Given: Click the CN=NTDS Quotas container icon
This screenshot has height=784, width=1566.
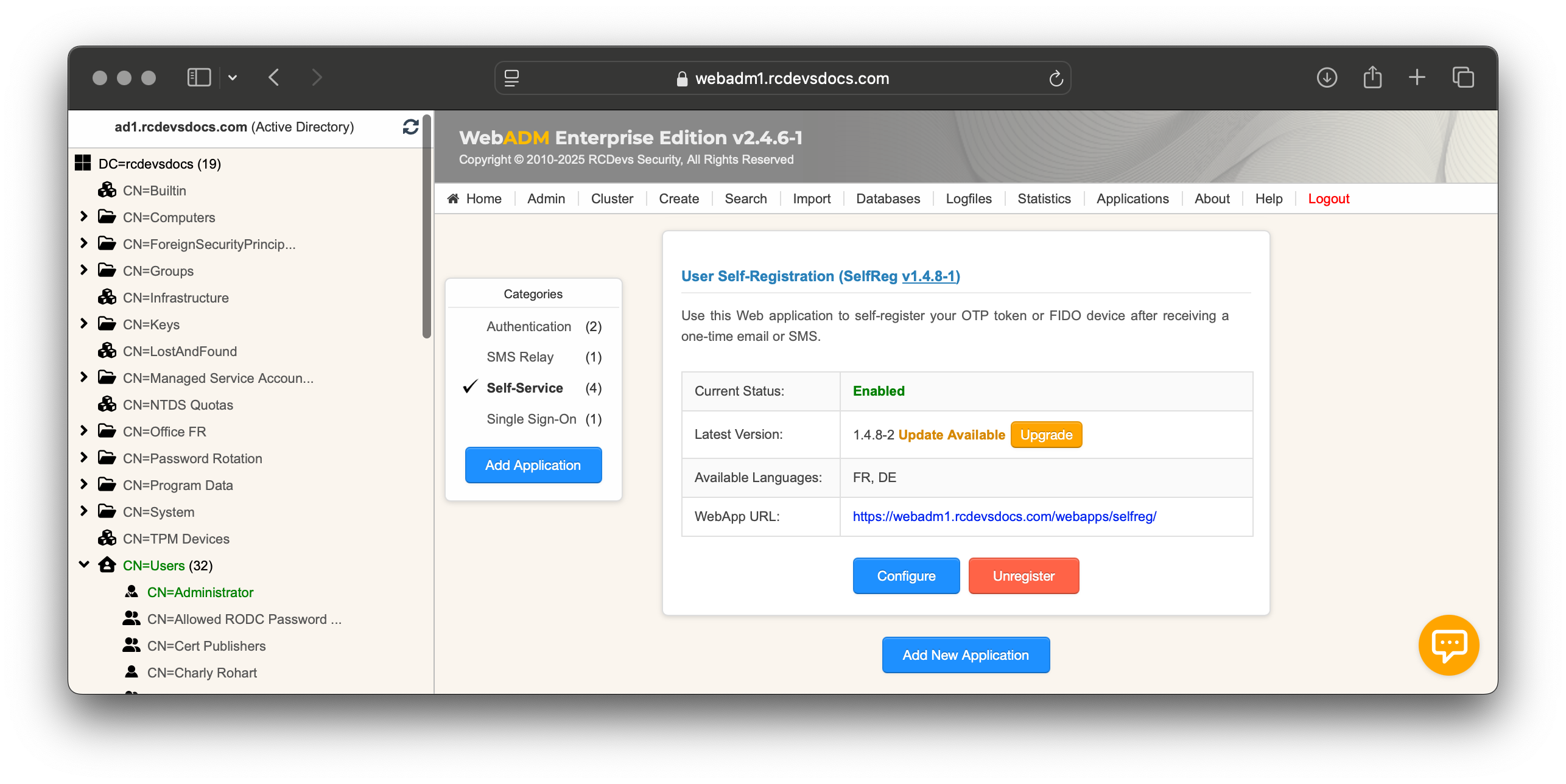Looking at the screenshot, I should (x=107, y=404).
